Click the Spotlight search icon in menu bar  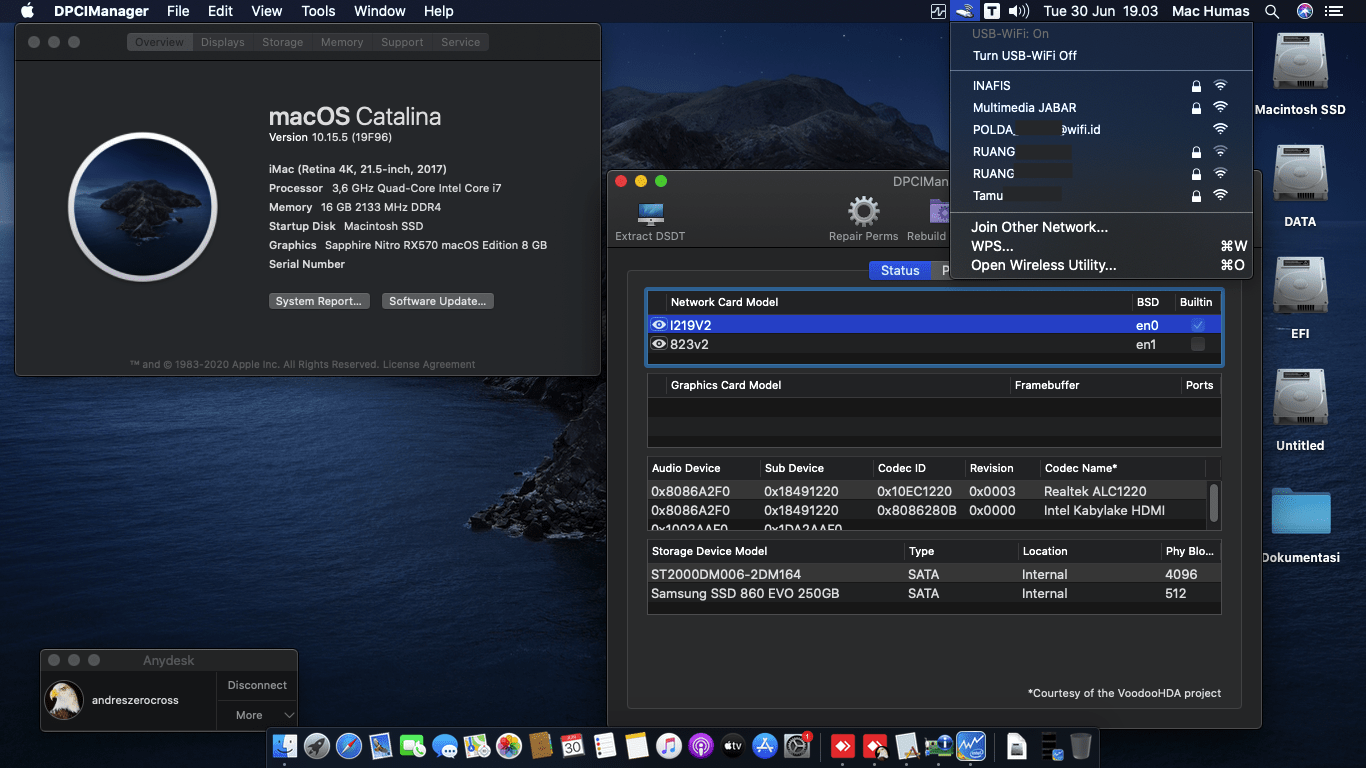point(1271,11)
